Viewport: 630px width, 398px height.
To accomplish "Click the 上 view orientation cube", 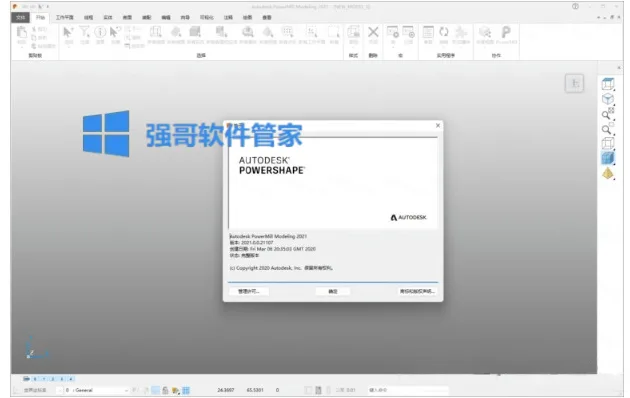I will click(x=575, y=83).
